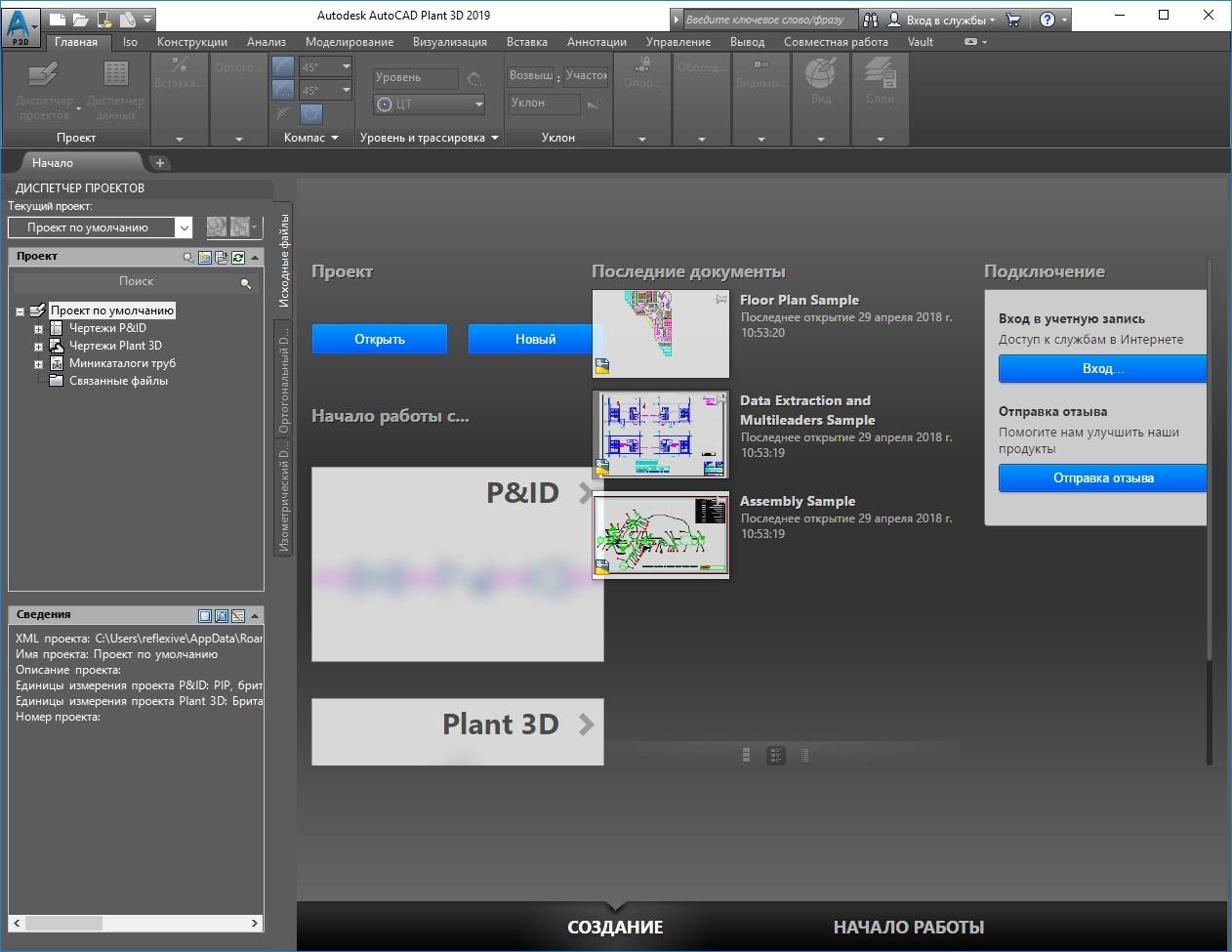Image resolution: width=1232 pixels, height=952 pixels.
Task: Select the Вставка ribbon tab
Action: 527,42
